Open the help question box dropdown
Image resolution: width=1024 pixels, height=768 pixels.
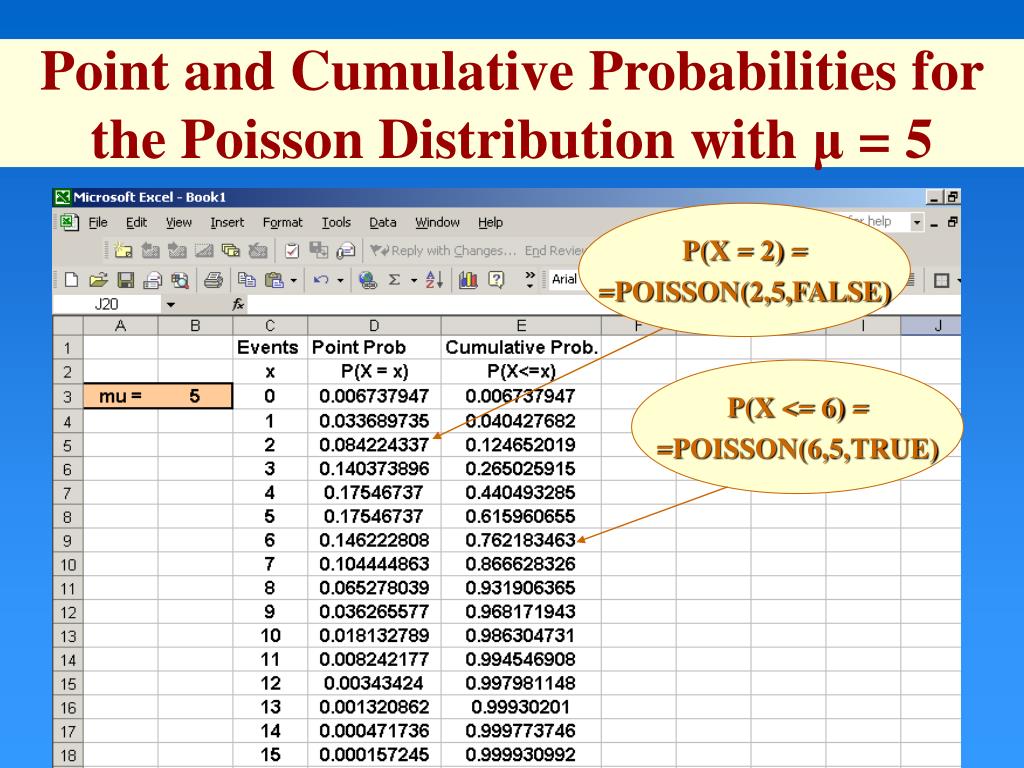(917, 223)
